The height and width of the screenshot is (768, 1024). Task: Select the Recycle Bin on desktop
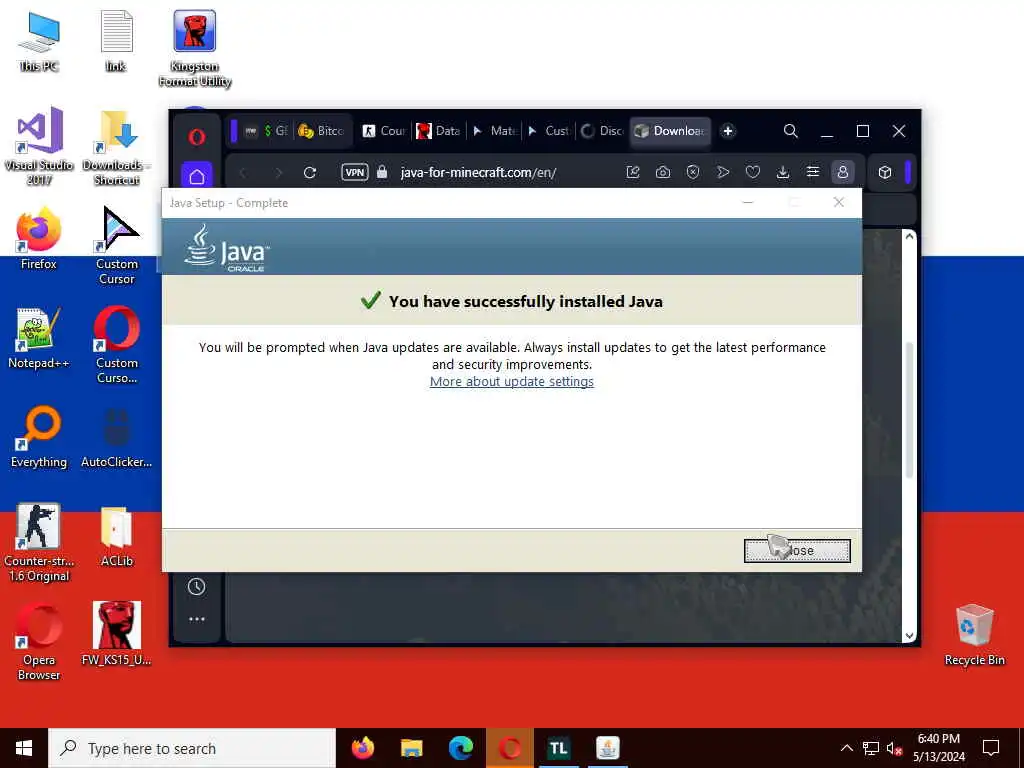pyautogui.click(x=974, y=635)
